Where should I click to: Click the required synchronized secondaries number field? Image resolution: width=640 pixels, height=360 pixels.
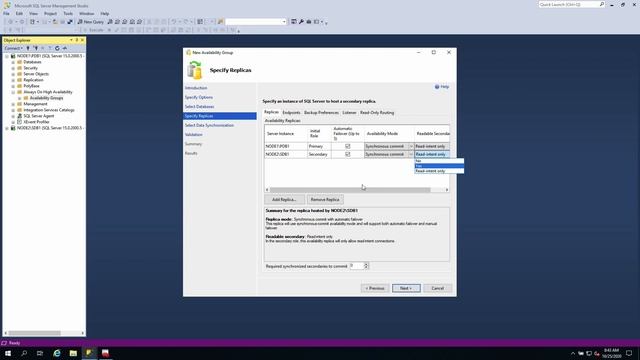356,266
